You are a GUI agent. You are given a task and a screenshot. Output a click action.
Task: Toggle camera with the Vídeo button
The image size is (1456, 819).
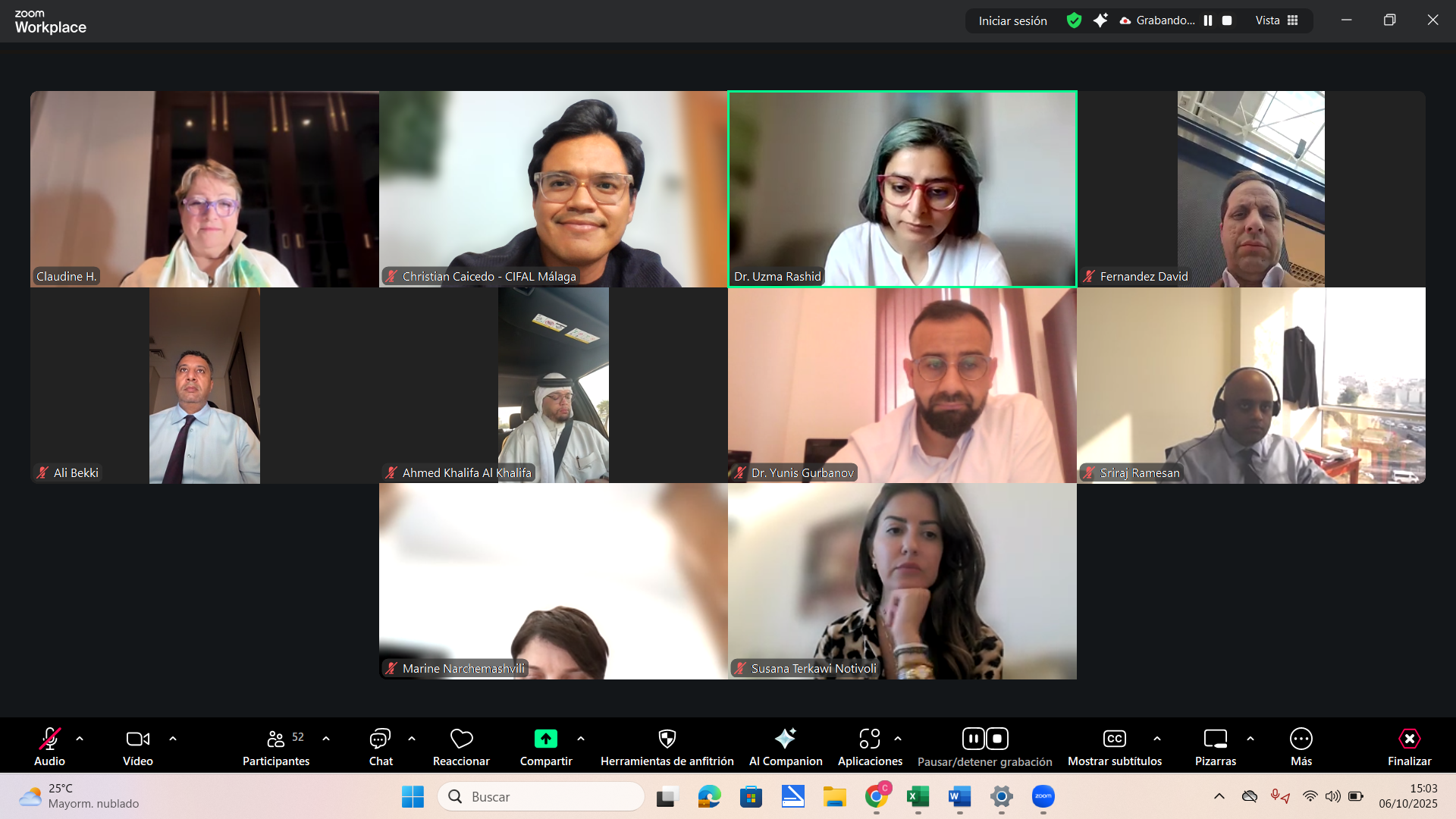tap(137, 739)
